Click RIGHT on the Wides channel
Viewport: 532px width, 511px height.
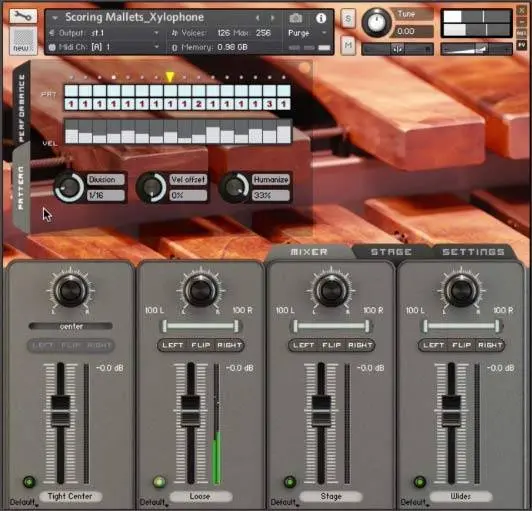click(x=490, y=345)
